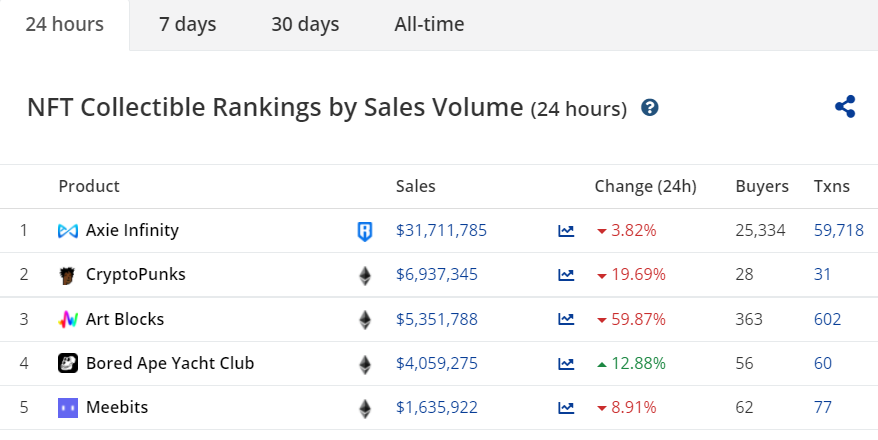This screenshot has width=878, height=440.
Task: Click the Ronin blockchain icon for Axie Infinity
Action: pos(365,231)
